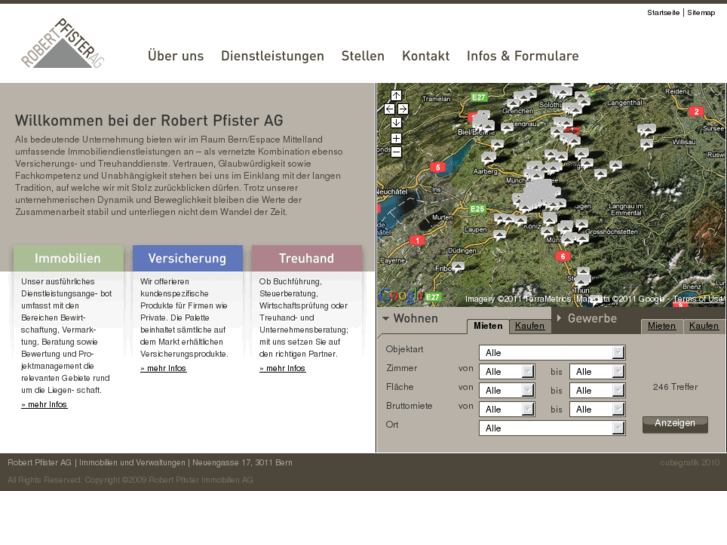Pan the map down arrow

[396, 122]
